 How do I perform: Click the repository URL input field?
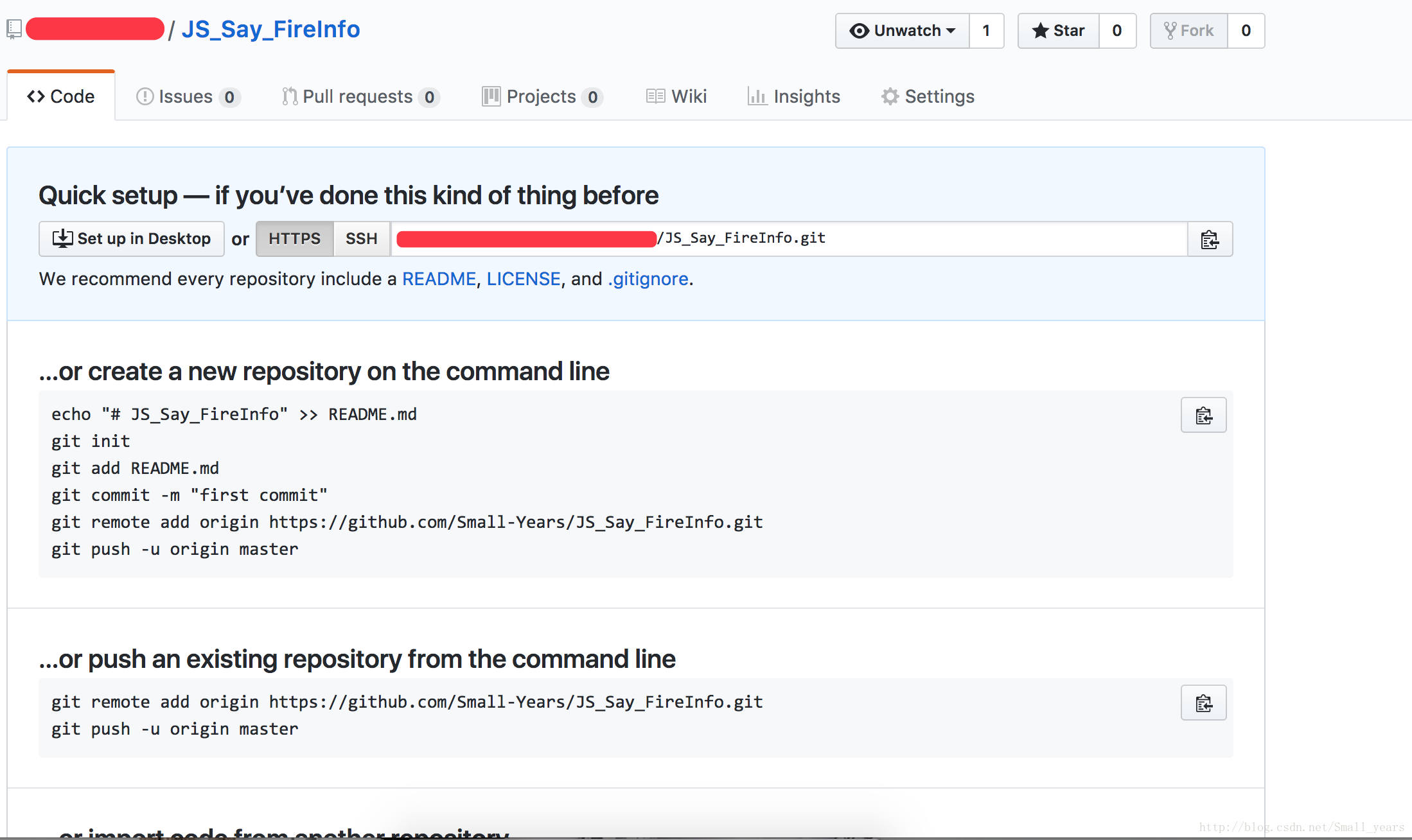pos(789,239)
